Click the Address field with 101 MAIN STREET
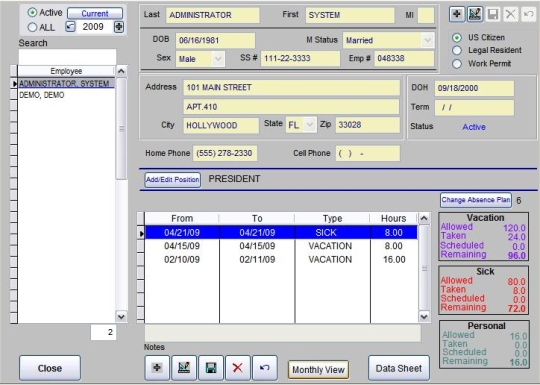This screenshot has width=540, height=385. point(291,87)
